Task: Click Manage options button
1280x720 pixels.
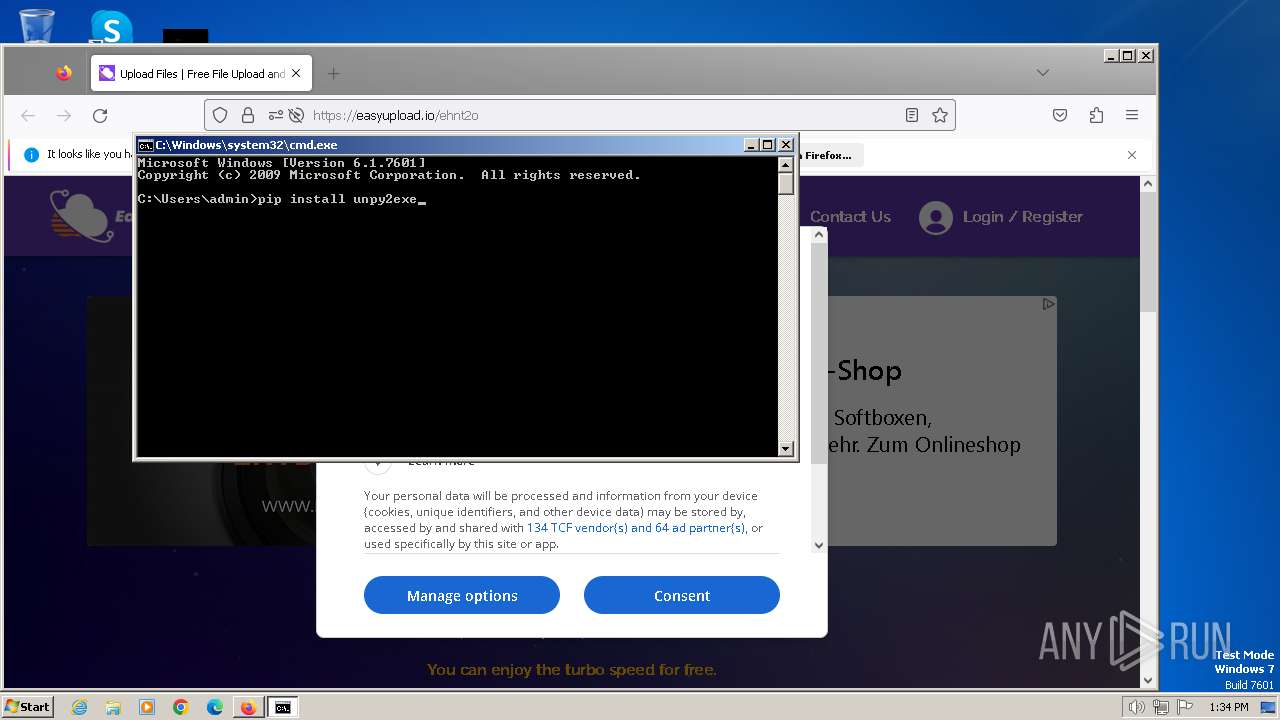Action: click(x=462, y=595)
